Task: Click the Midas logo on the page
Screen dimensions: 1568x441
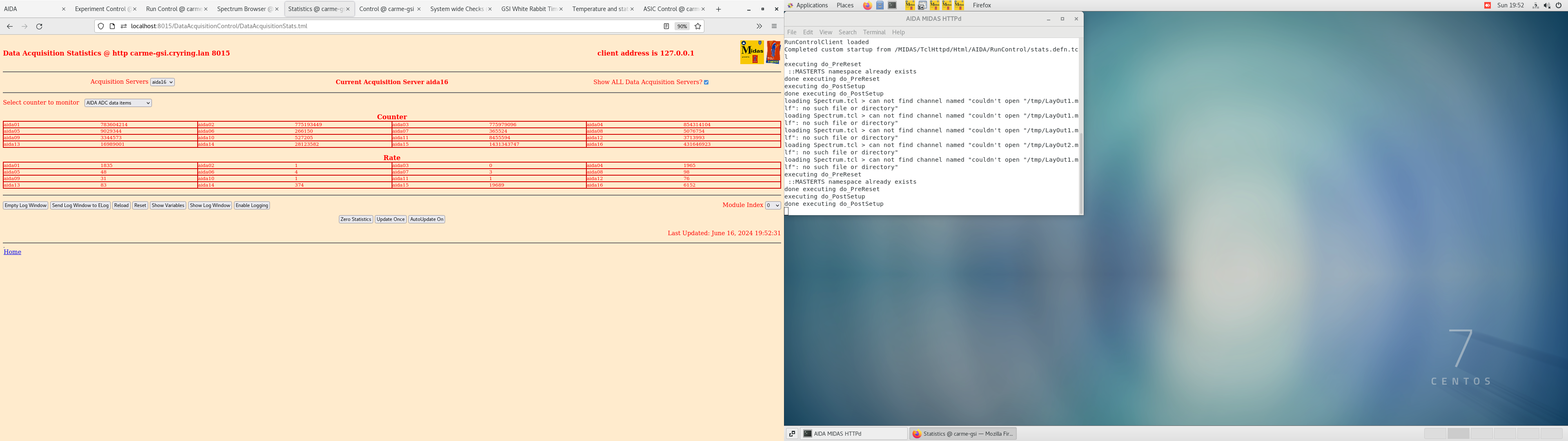Action: tap(752, 52)
